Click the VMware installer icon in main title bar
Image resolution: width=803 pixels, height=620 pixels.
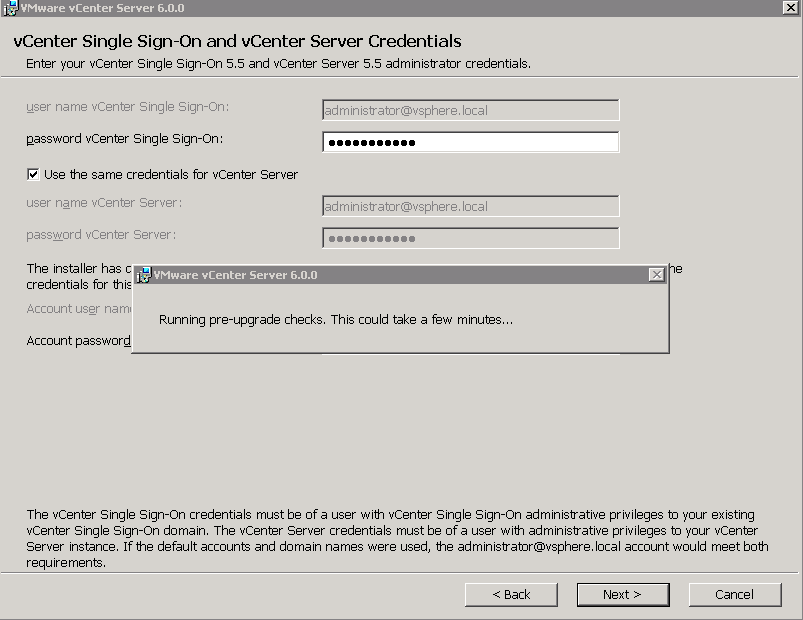click(x=10, y=7)
